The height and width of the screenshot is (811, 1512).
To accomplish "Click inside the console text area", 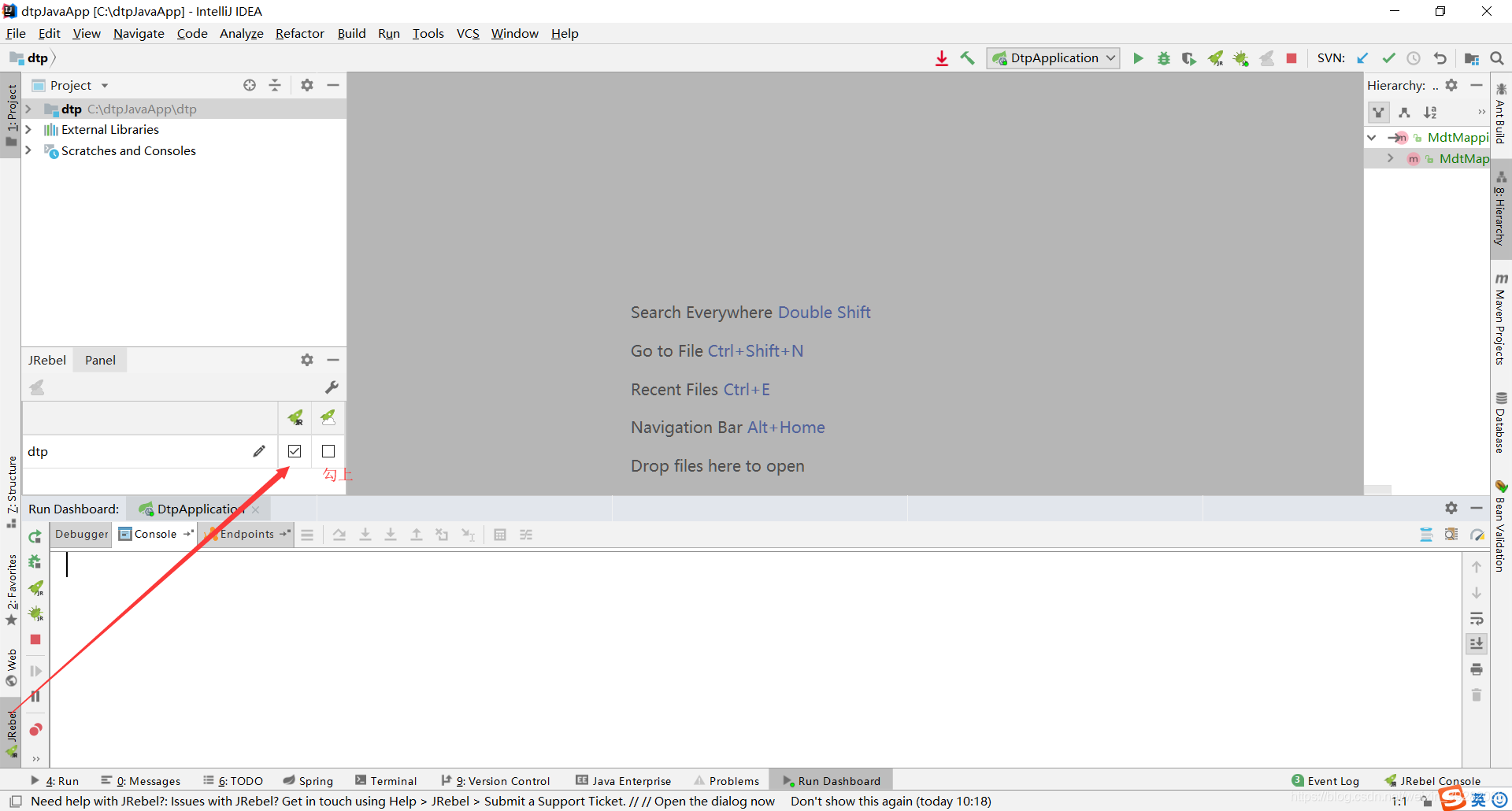I will click(x=755, y=658).
